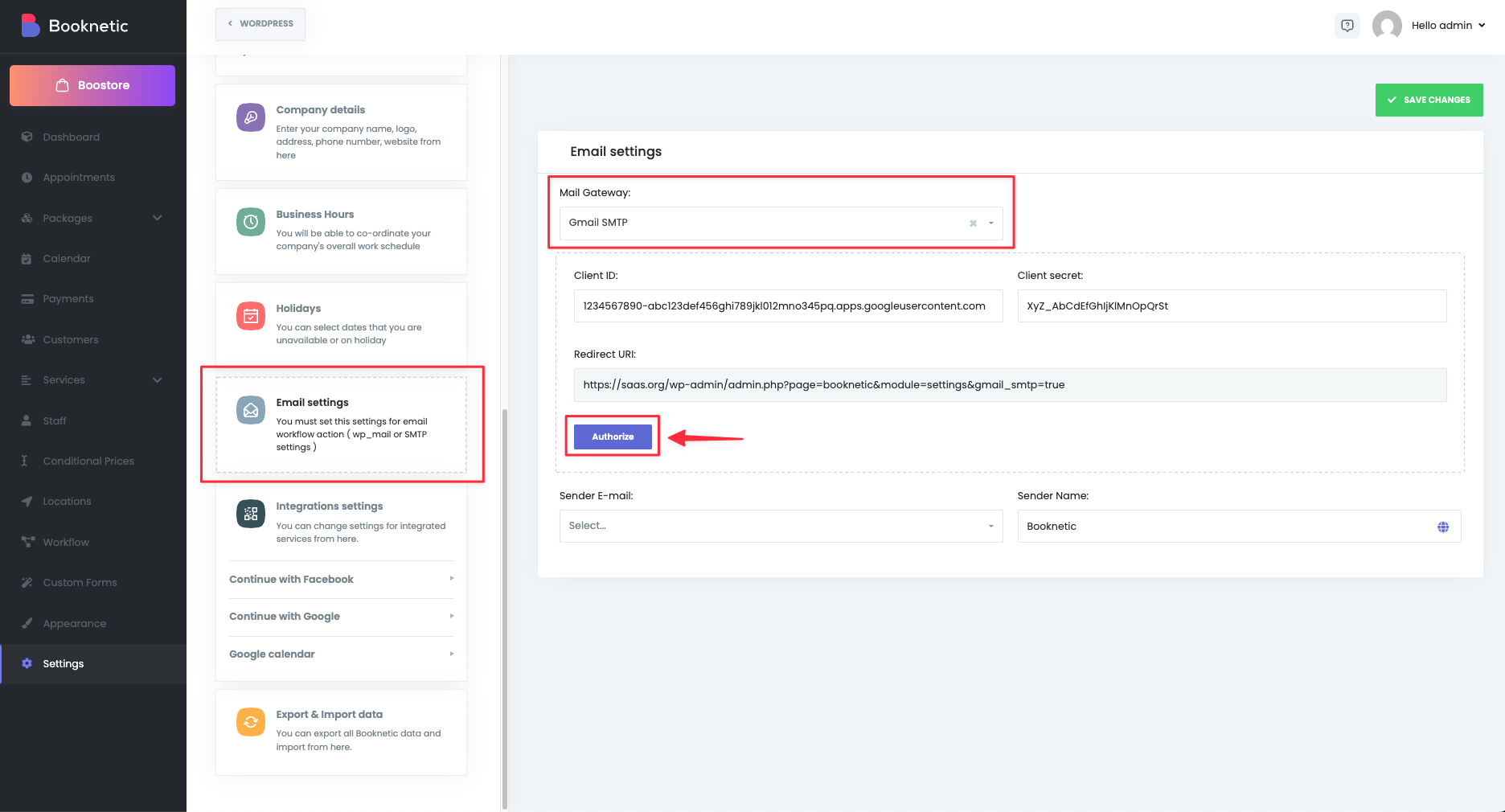Viewport: 1505px width, 812px height.
Task: Go to Workflow in the sidebar
Action: (x=66, y=543)
